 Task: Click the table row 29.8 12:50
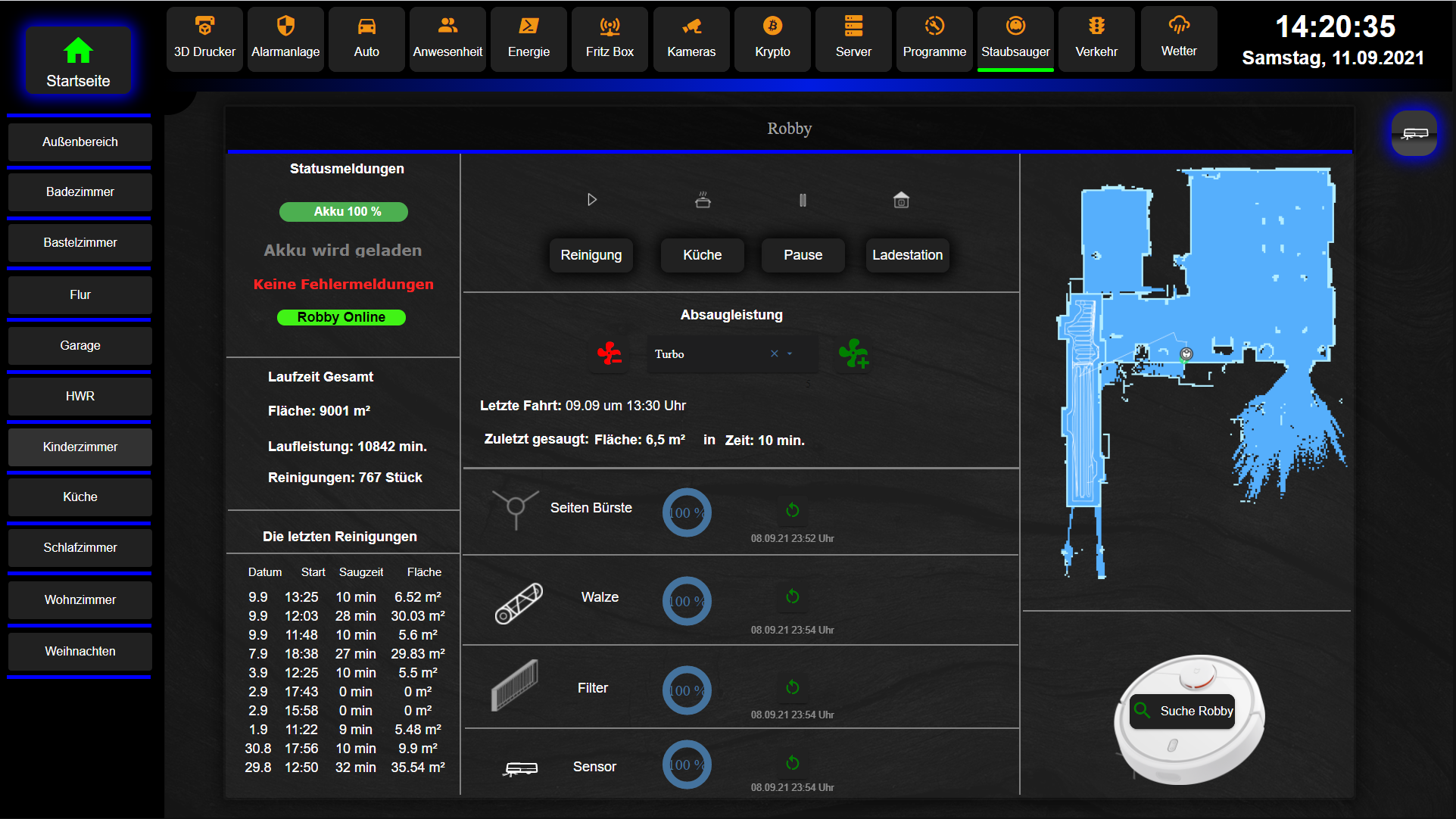[345, 768]
